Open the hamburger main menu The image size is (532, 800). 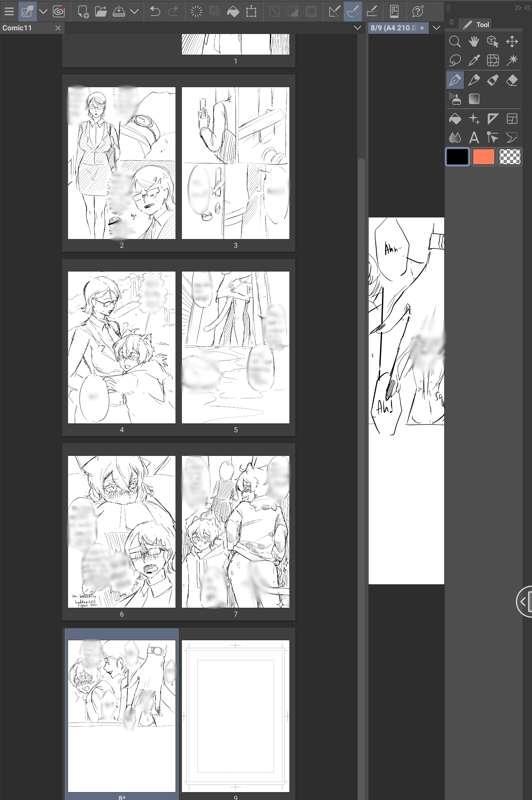[x=9, y=11]
